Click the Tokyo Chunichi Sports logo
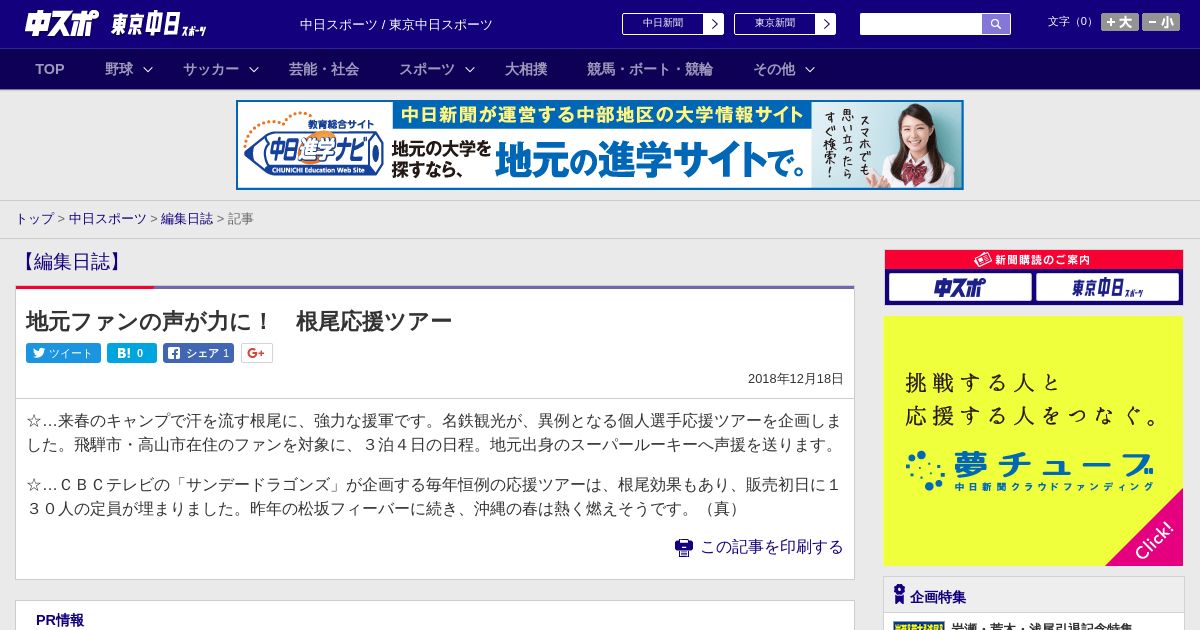The image size is (1200, 630). click(159, 24)
